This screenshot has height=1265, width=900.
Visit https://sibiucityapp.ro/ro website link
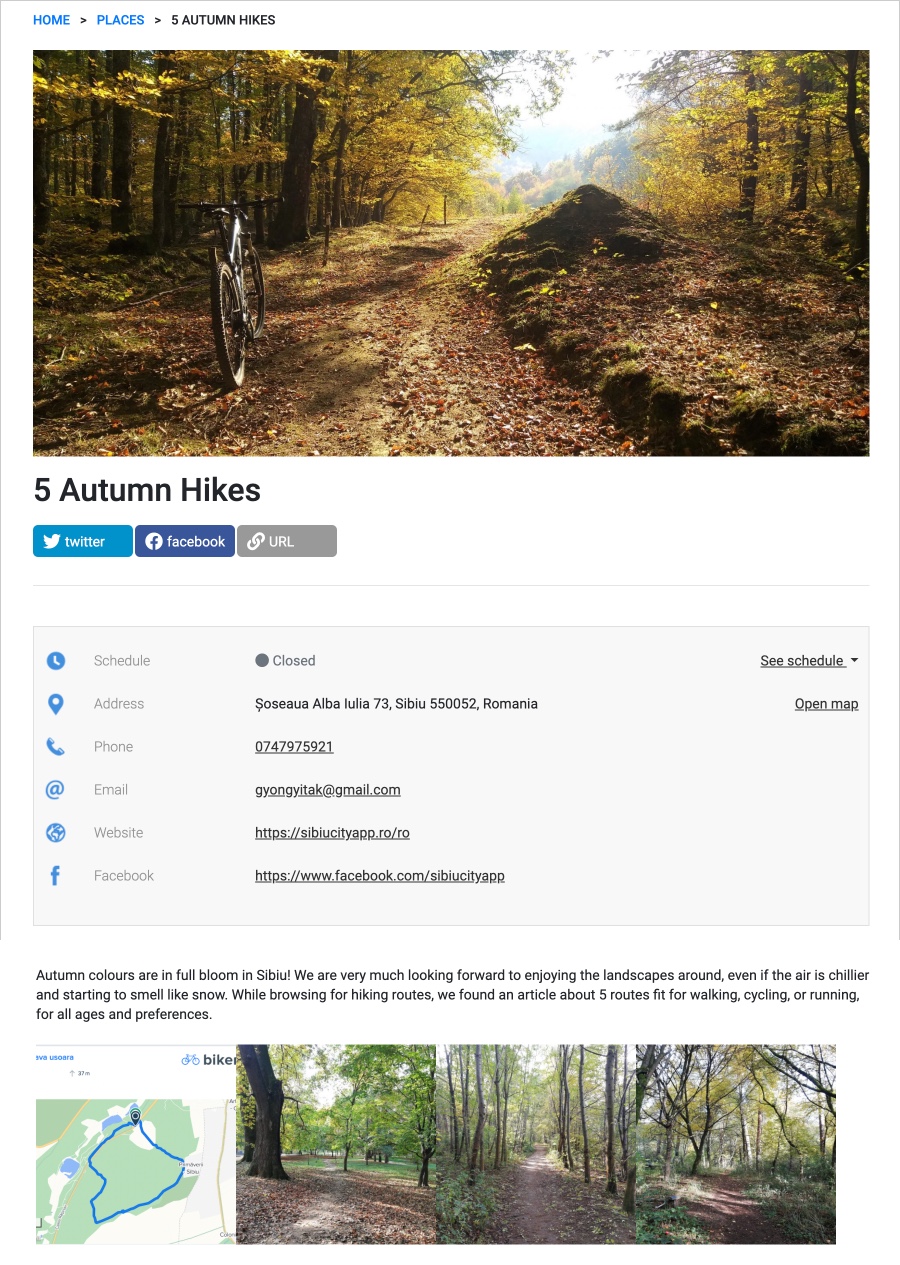[332, 833]
